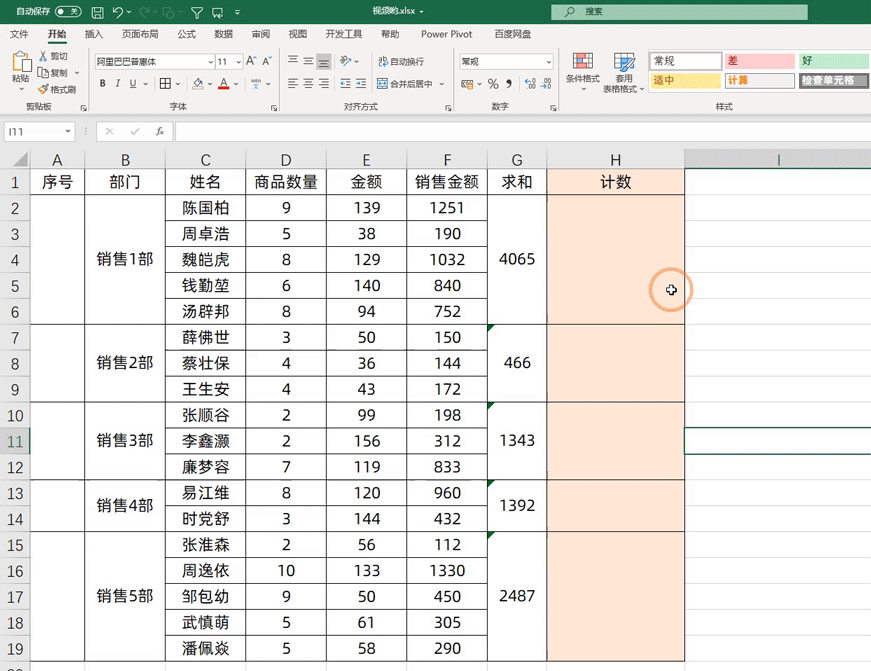This screenshot has height=671, width=871.
Task: Toggle Underline formatting
Action: pos(133,83)
